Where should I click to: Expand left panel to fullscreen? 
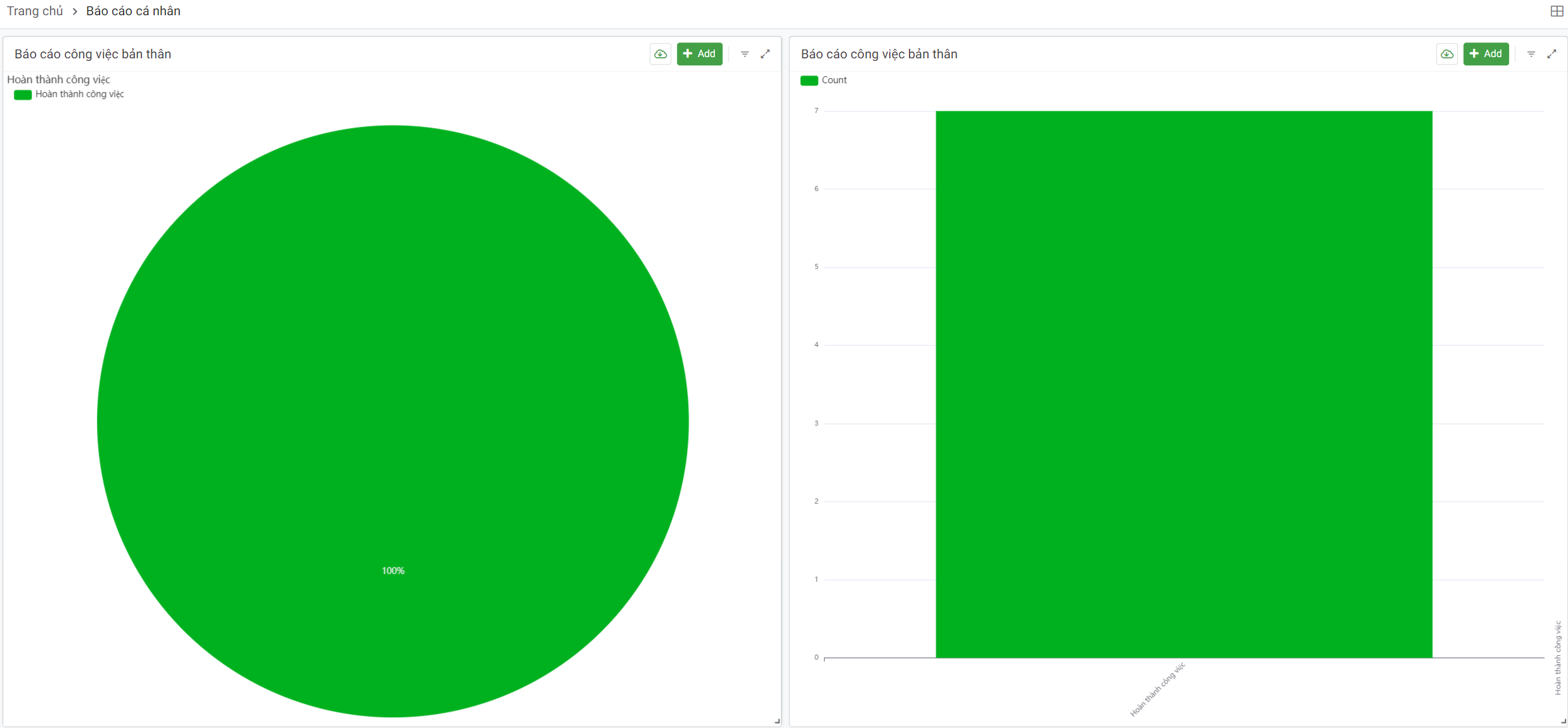766,54
